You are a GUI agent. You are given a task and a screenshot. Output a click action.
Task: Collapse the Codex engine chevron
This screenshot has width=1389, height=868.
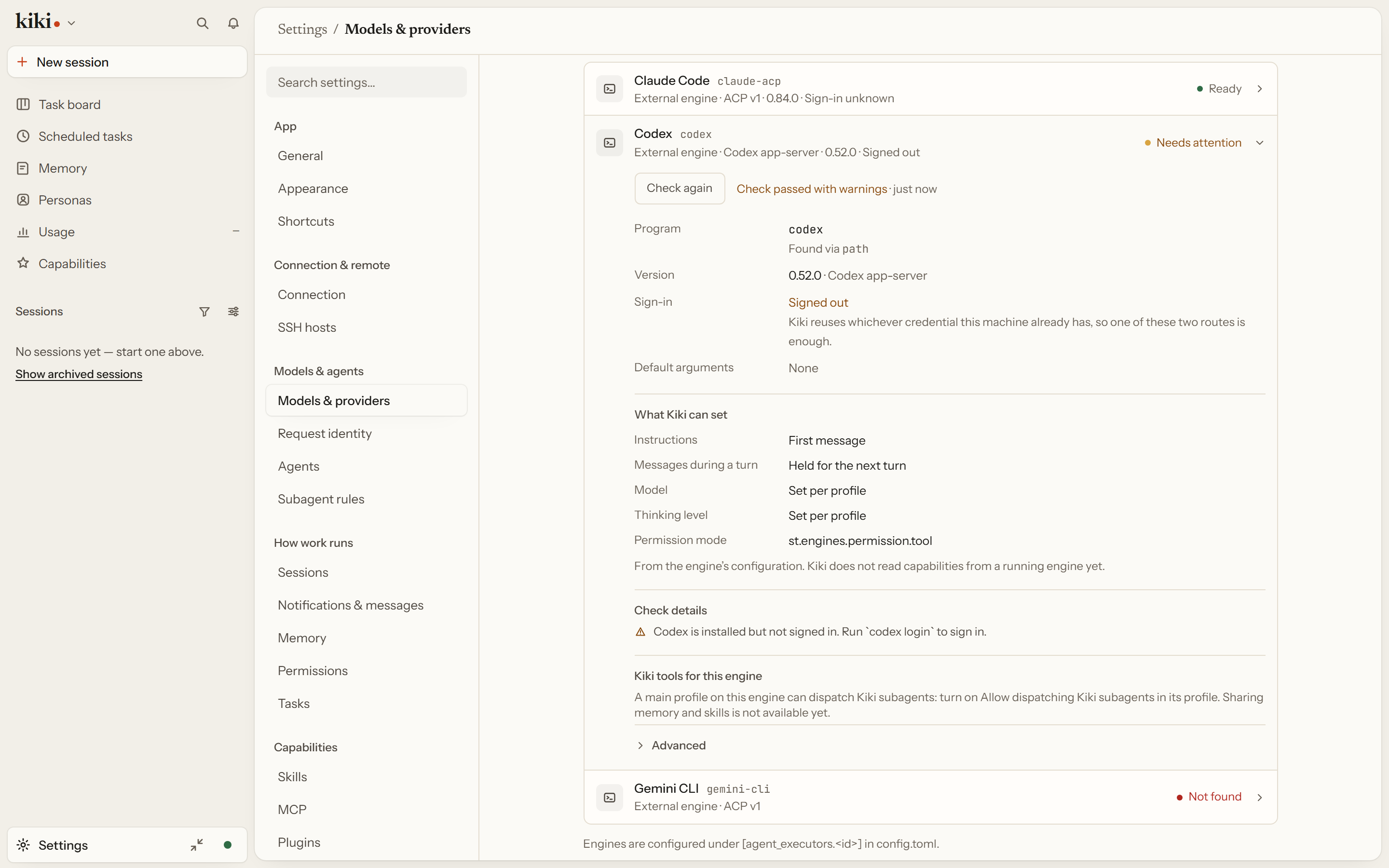point(1259,143)
